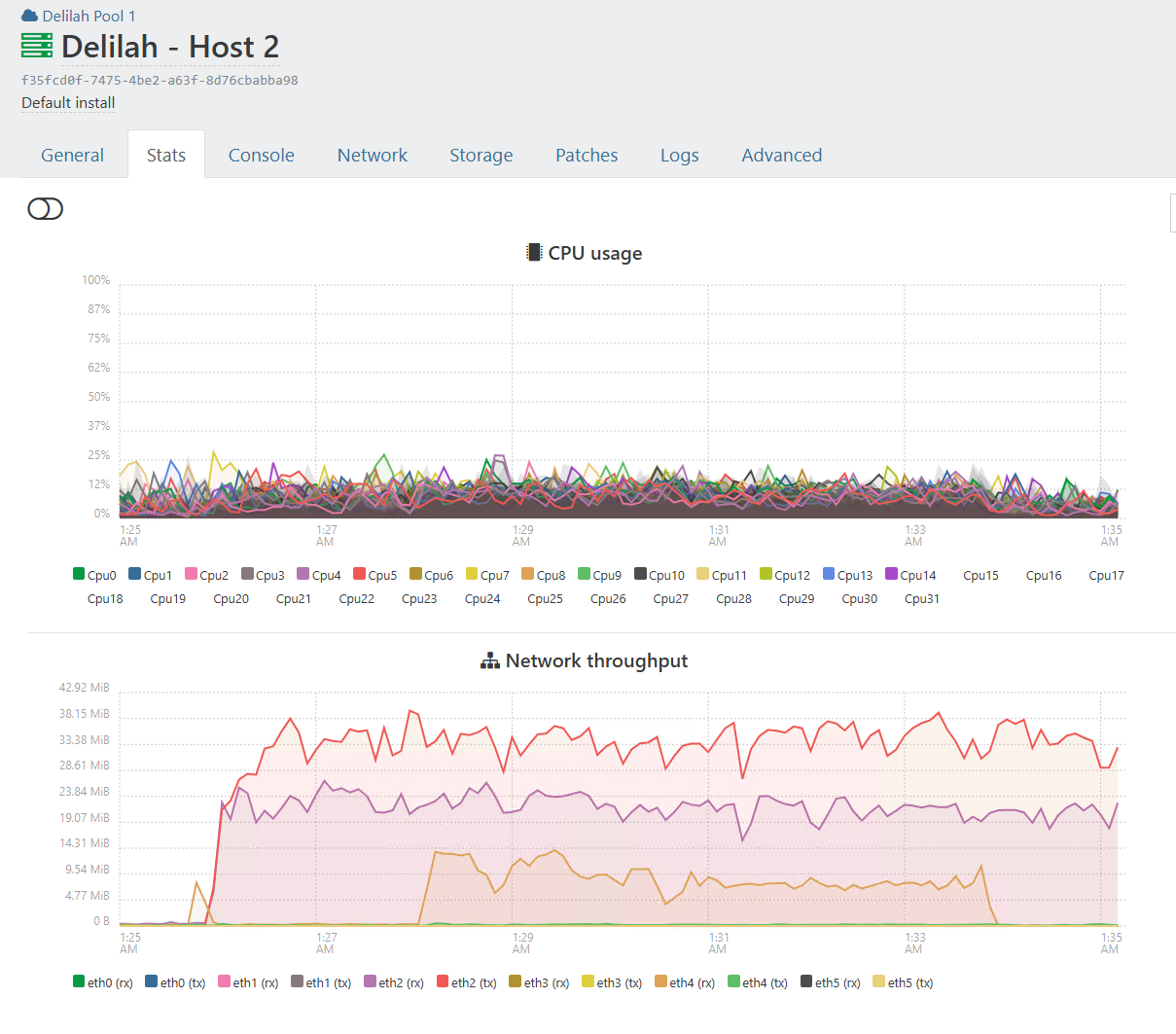
Task: Click the CPU chip icon by CPU usage
Action: point(533,253)
